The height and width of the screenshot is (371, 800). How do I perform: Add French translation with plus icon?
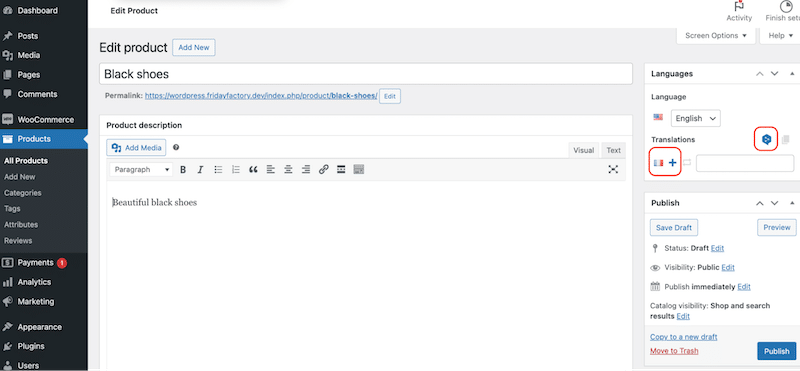(x=672, y=163)
